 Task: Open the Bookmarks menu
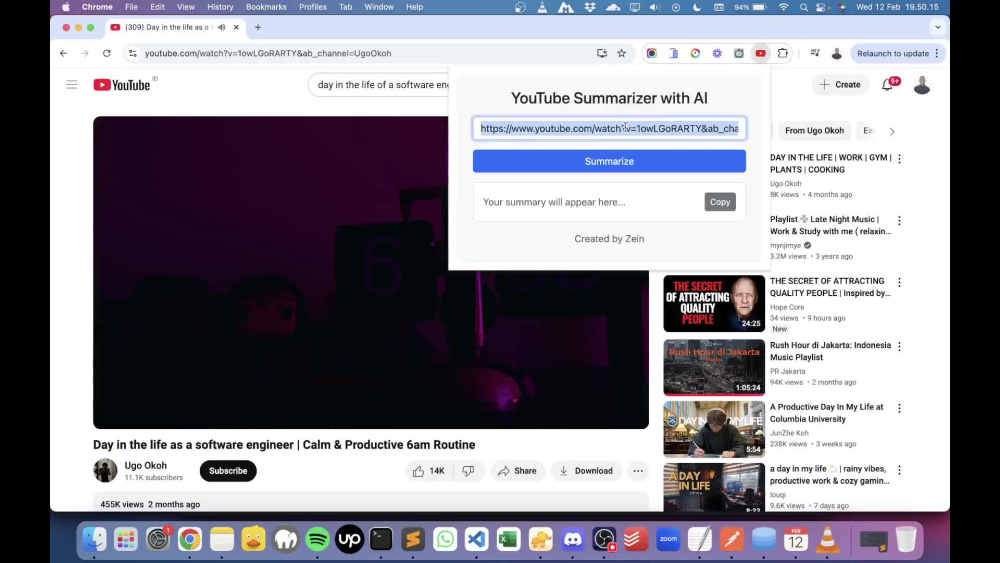point(266,7)
